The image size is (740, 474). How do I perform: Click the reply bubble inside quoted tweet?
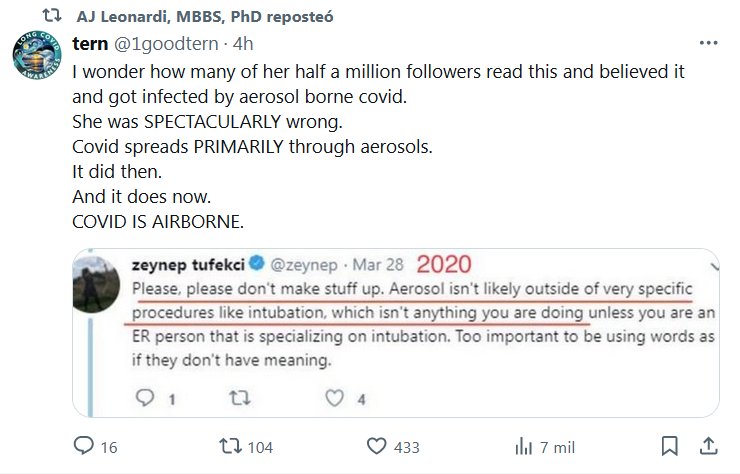(143, 399)
